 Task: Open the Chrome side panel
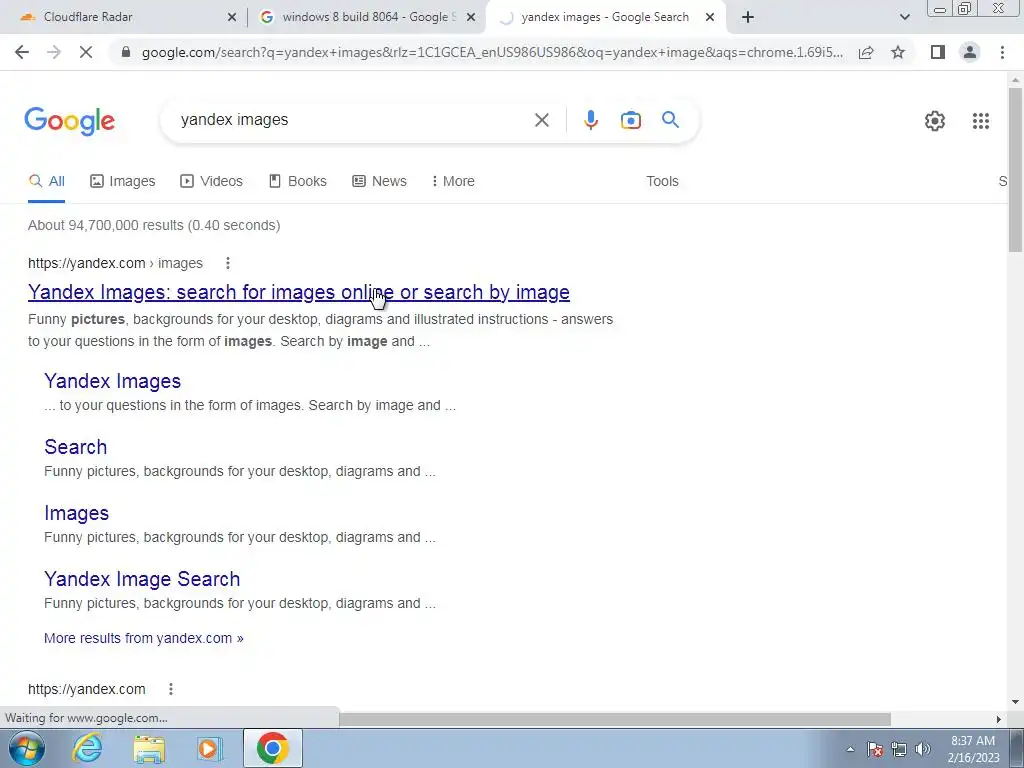coord(938,52)
